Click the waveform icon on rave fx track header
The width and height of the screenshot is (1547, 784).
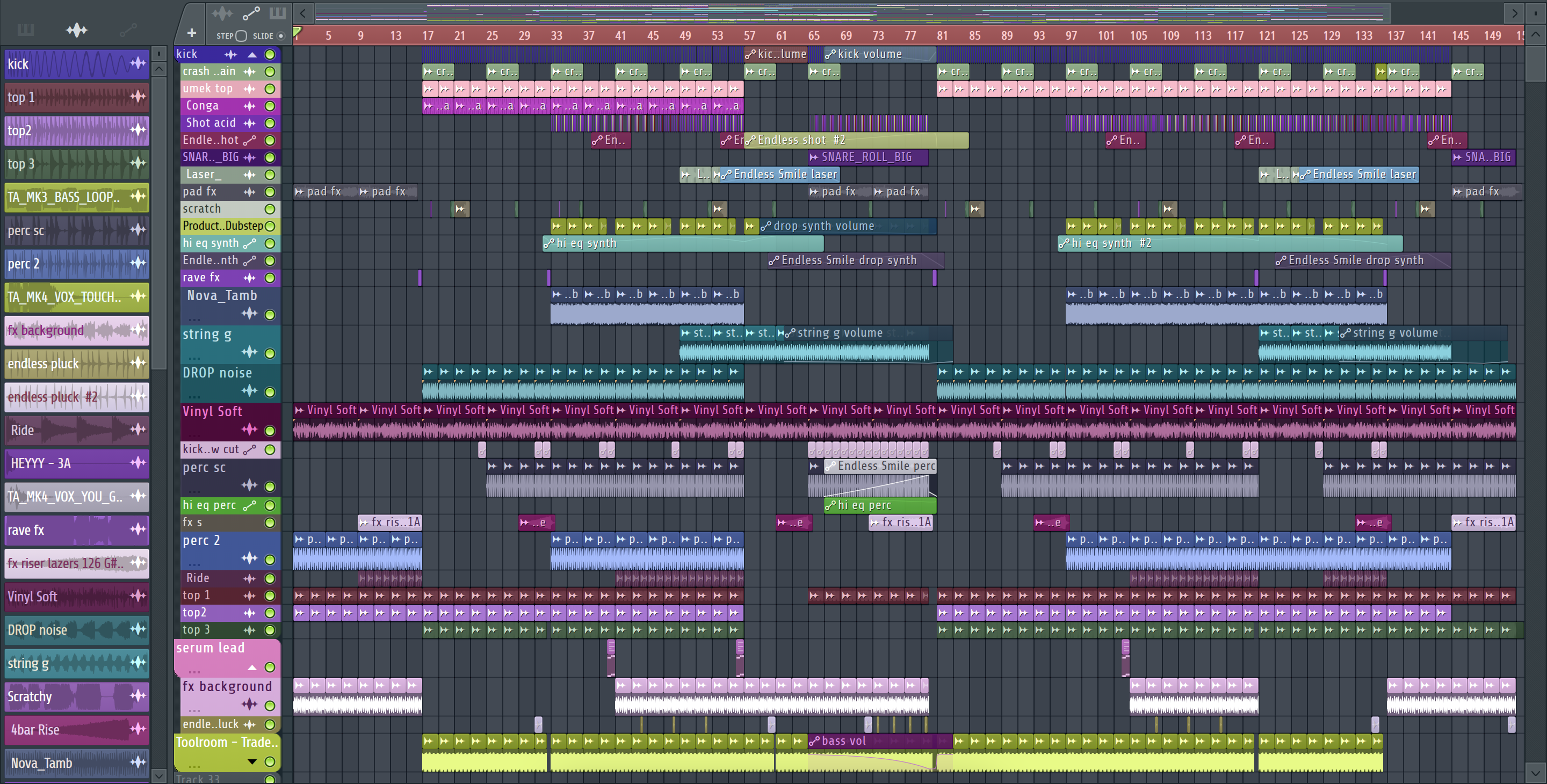coord(249,277)
